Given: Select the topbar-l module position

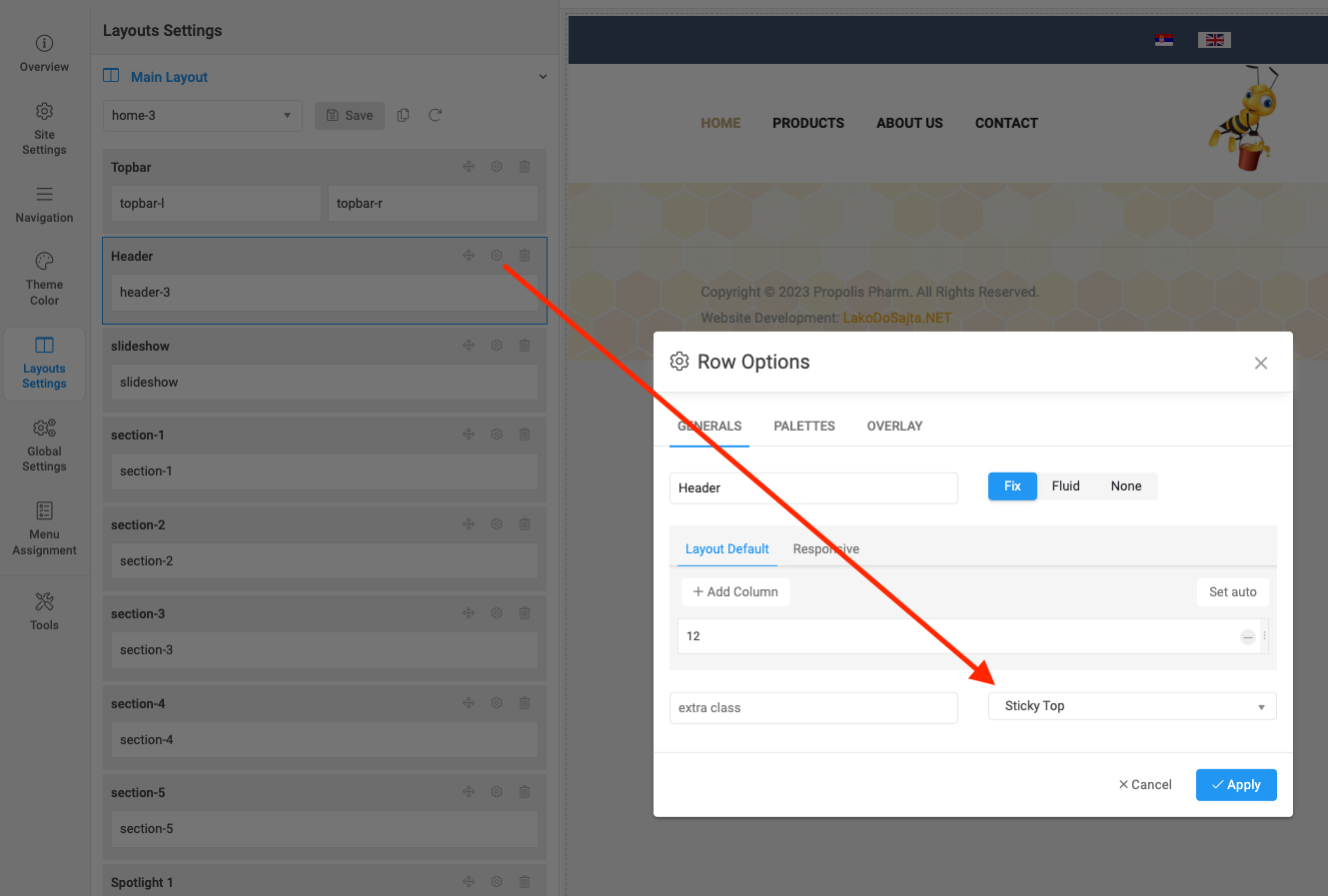Looking at the screenshot, I should coord(216,203).
